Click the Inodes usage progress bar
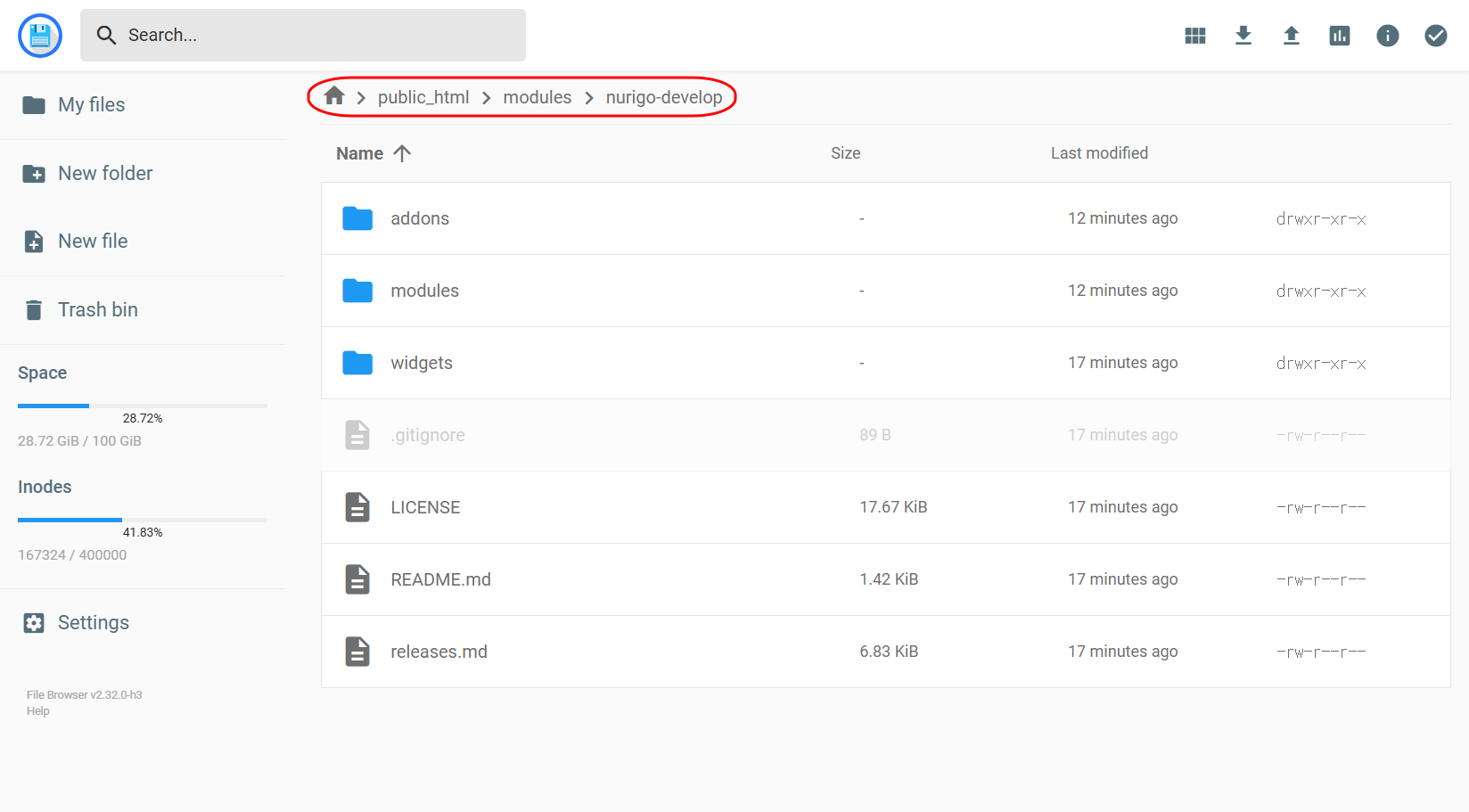 point(143,520)
